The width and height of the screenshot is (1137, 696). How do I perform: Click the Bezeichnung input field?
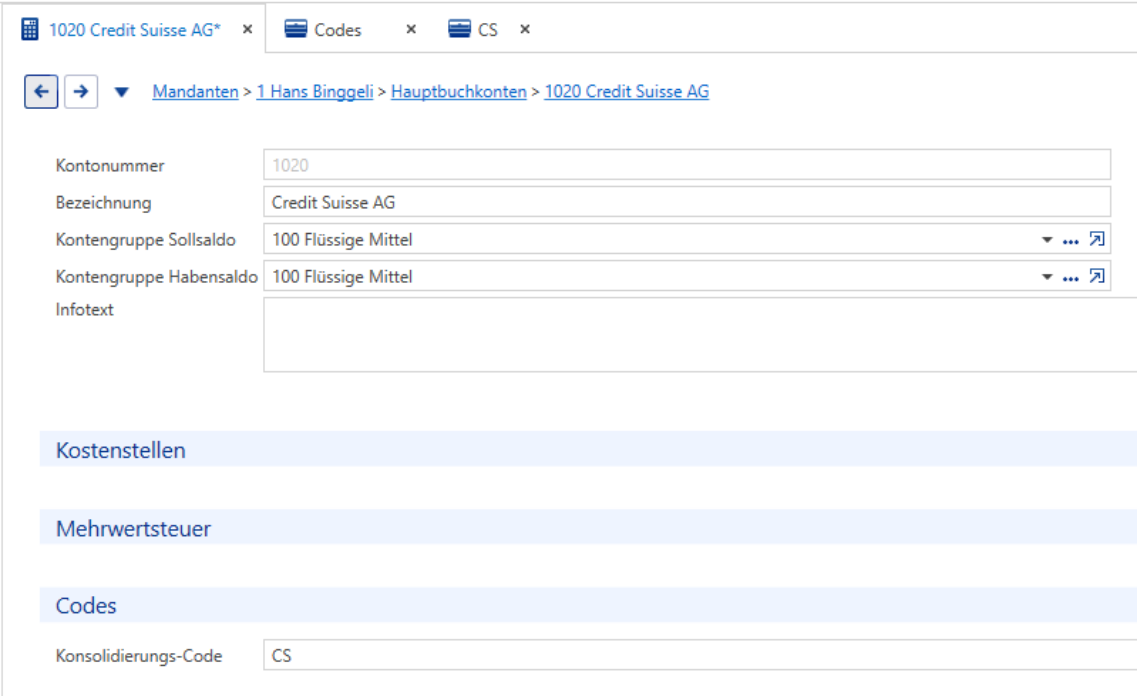click(687, 202)
